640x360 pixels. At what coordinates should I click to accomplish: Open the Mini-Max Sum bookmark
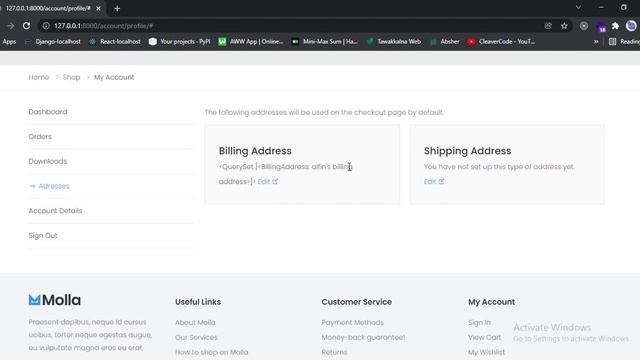pyautogui.click(x=324, y=42)
